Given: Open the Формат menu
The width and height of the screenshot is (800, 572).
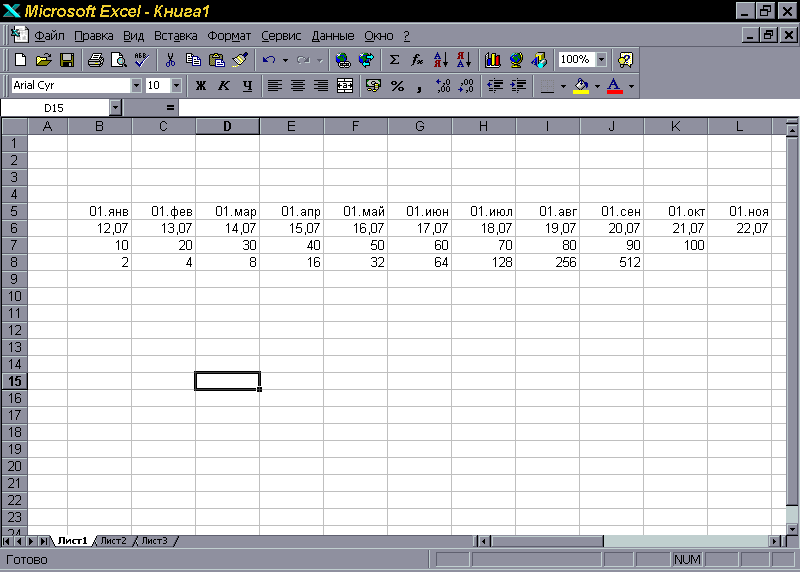Looking at the screenshot, I should [229, 36].
